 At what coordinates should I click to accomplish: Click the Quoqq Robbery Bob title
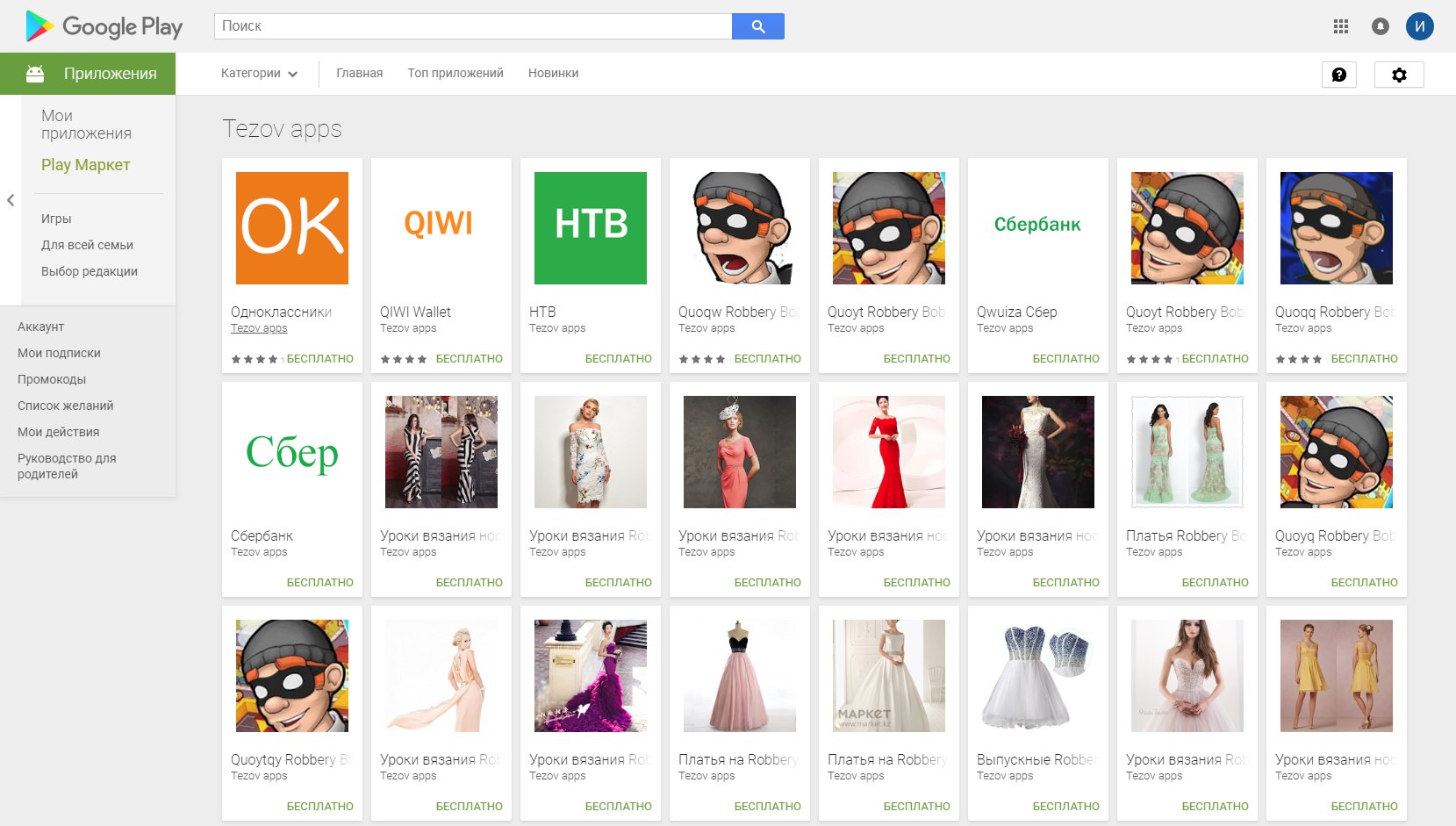[1335, 312]
